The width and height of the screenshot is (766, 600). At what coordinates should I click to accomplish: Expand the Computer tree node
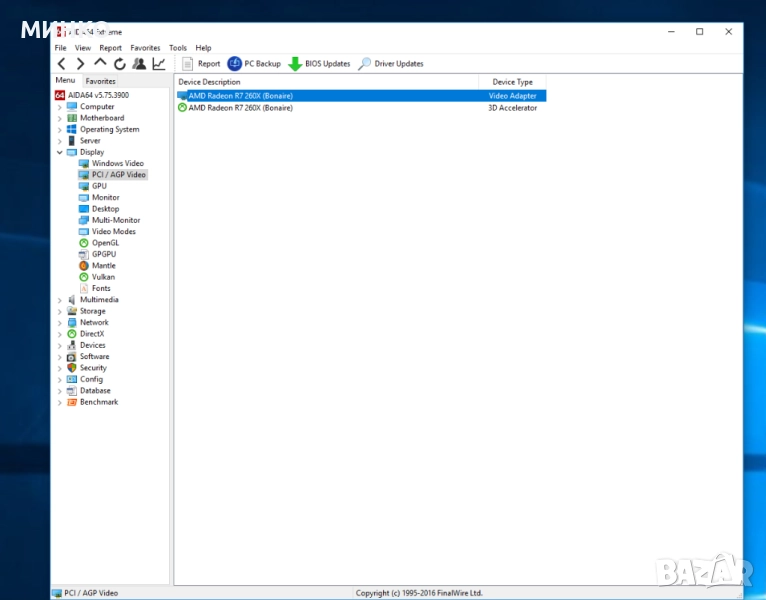(60, 107)
